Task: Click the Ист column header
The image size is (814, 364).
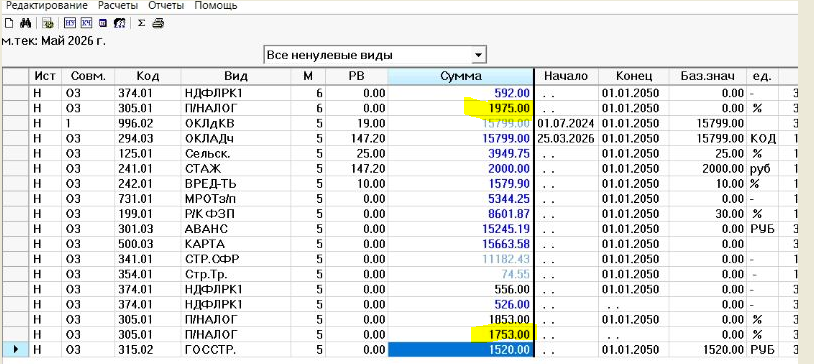Action: pyautogui.click(x=45, y=76)
